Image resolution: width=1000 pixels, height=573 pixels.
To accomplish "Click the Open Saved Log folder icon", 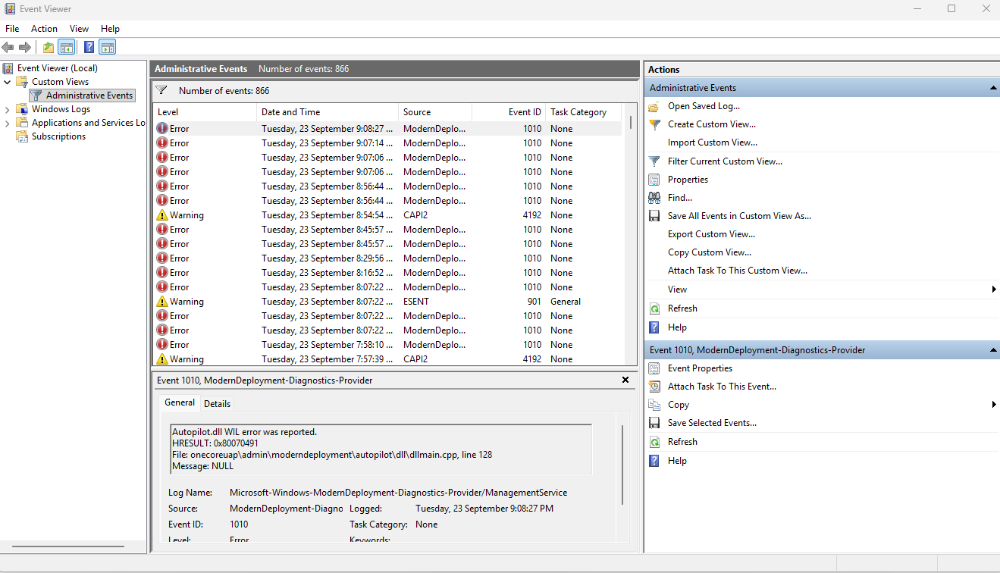I will pos(654,107).
